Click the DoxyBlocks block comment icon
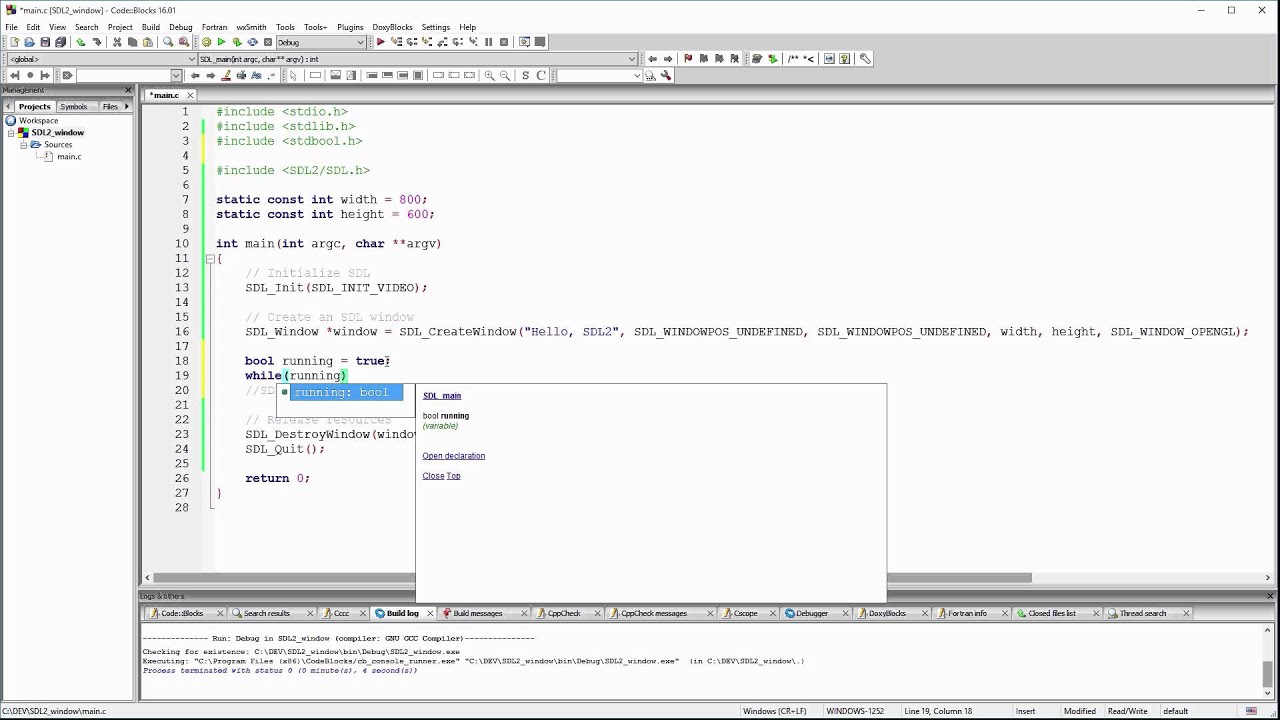1280x720 pixels. (x=793, y=58)
